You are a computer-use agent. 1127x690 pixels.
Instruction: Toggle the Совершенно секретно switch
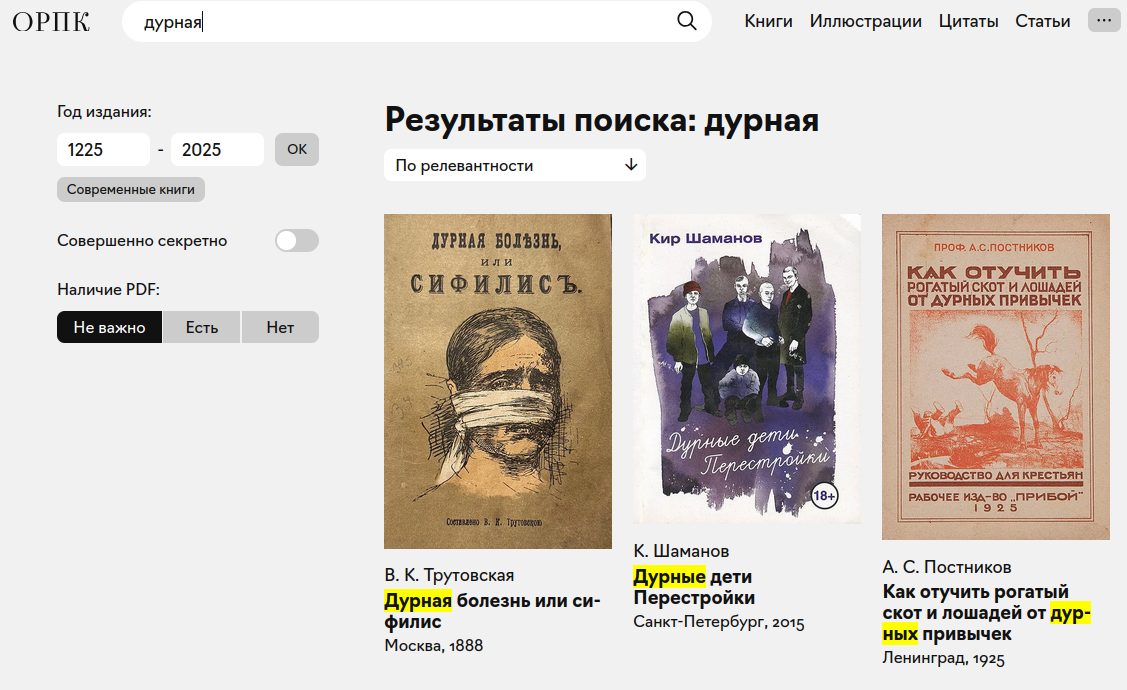(296, 241)
